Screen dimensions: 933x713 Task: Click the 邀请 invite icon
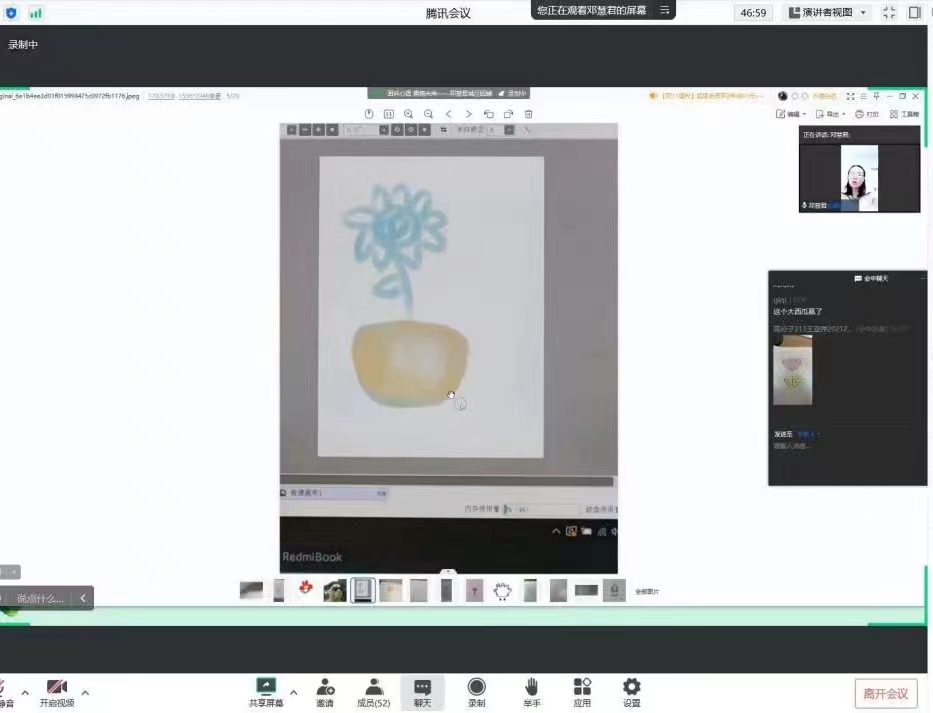point(325,692)
